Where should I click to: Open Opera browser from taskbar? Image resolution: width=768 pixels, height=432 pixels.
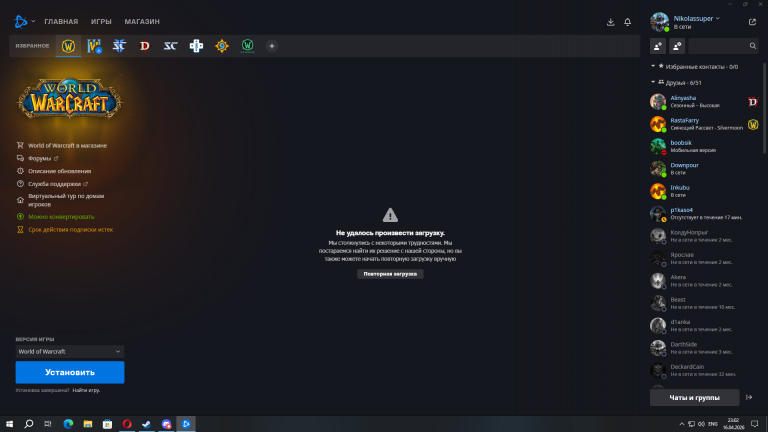pos(127,424)
